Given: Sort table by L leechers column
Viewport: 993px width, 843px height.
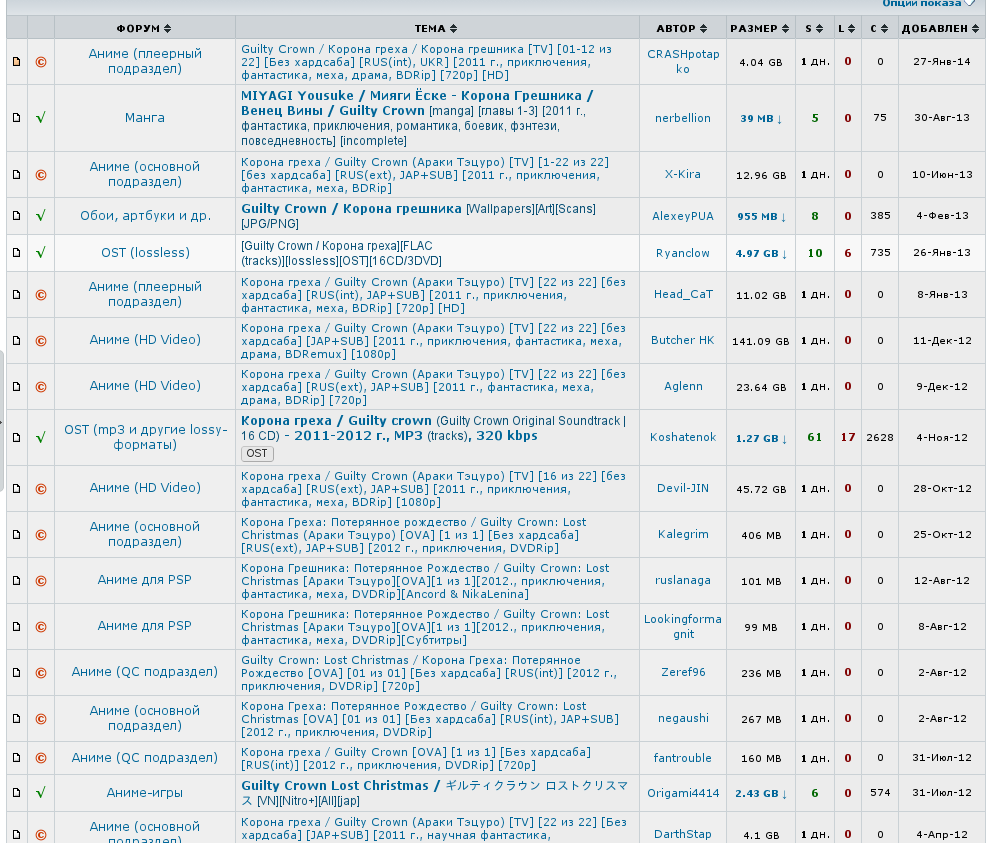Looking at the screenshot, I should 847,29.
